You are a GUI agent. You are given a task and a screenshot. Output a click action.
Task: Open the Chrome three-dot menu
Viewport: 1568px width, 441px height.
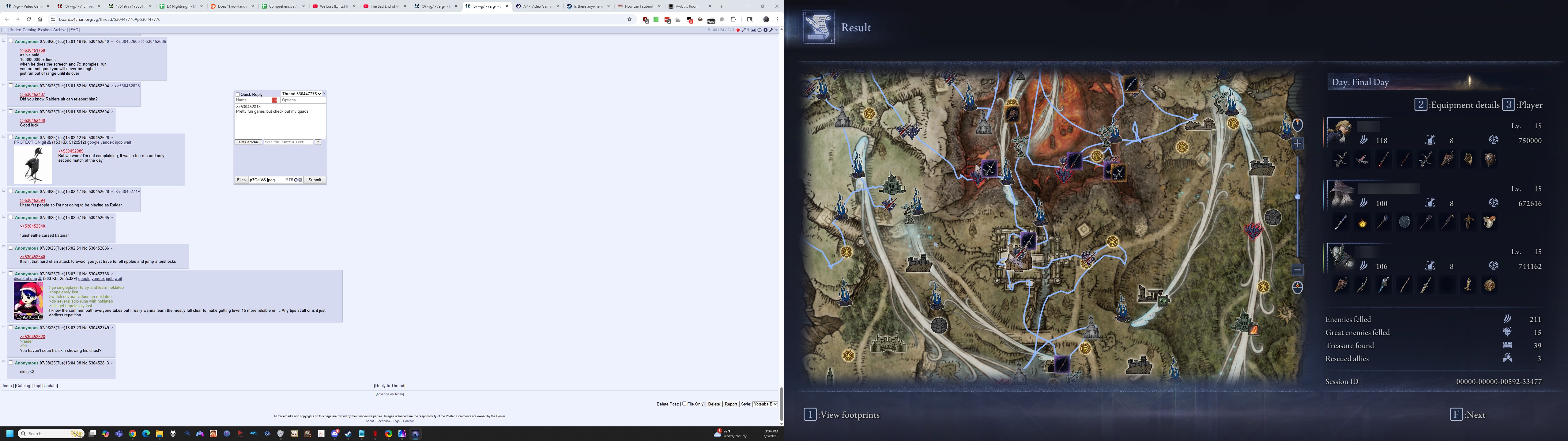777,20
